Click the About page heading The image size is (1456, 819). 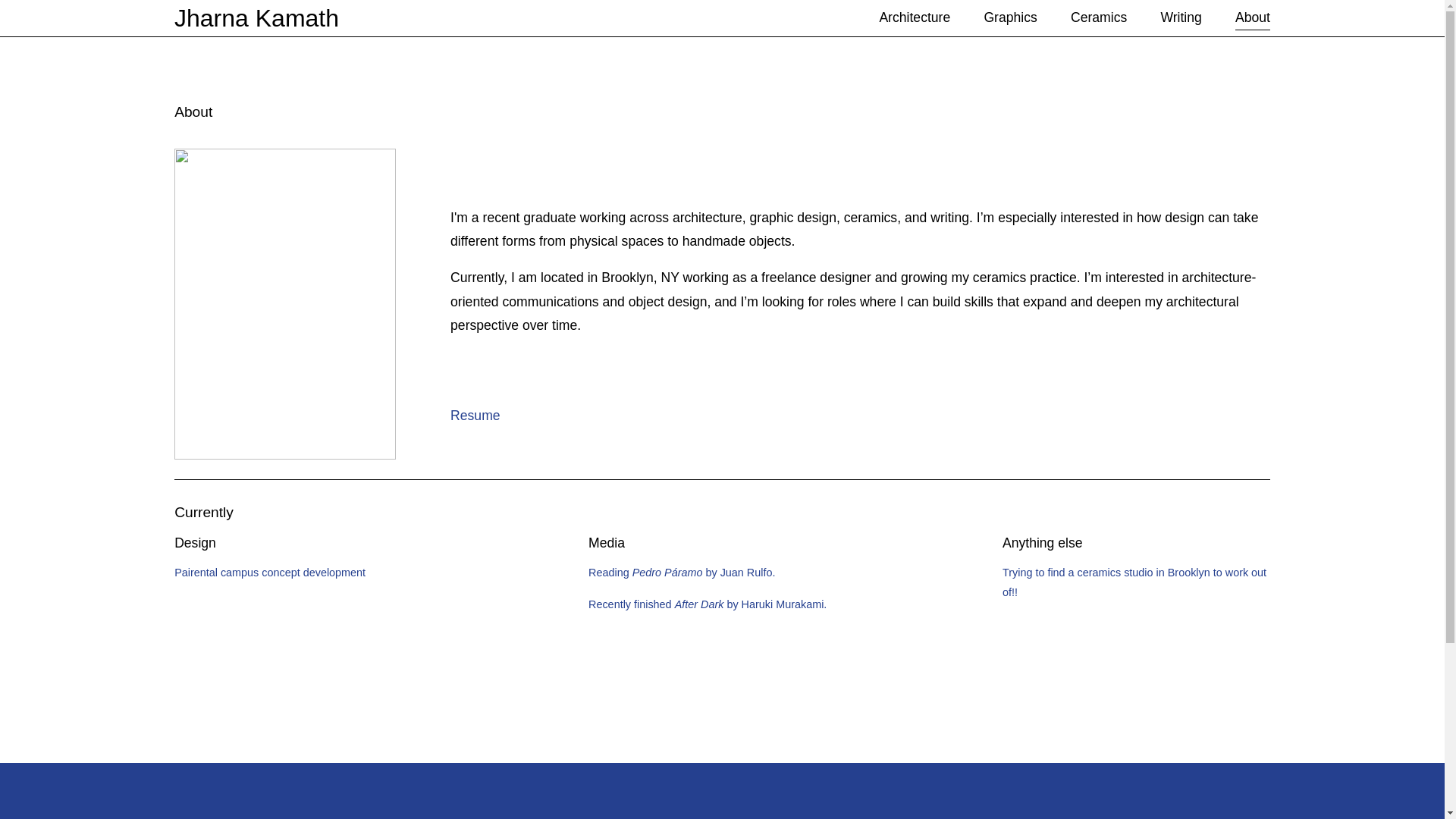click(193, 112)
